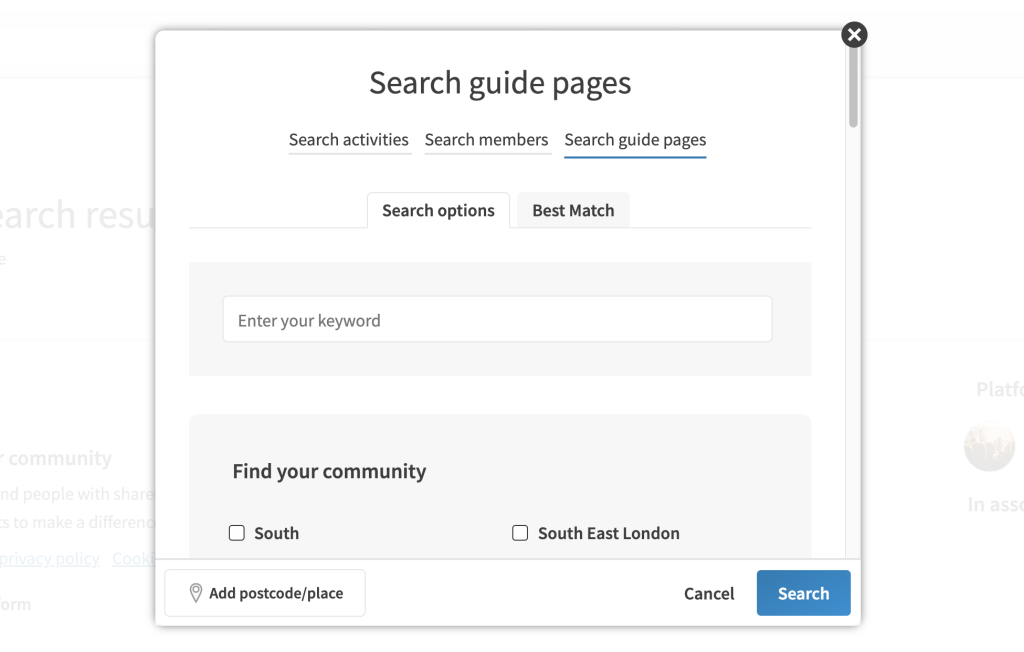This screenshot has height=652, width=1024.
Task: Enable the South East London checkbox
Action: 520,533
